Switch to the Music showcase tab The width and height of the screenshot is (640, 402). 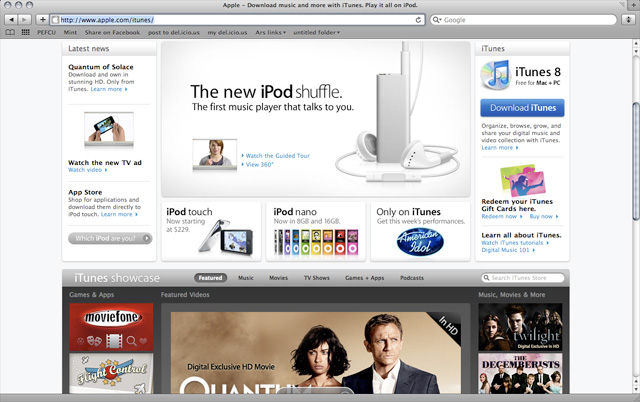(x=246, y=278)
